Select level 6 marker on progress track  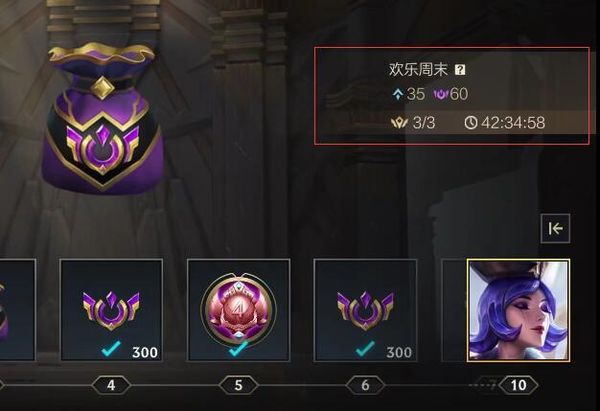365,385
